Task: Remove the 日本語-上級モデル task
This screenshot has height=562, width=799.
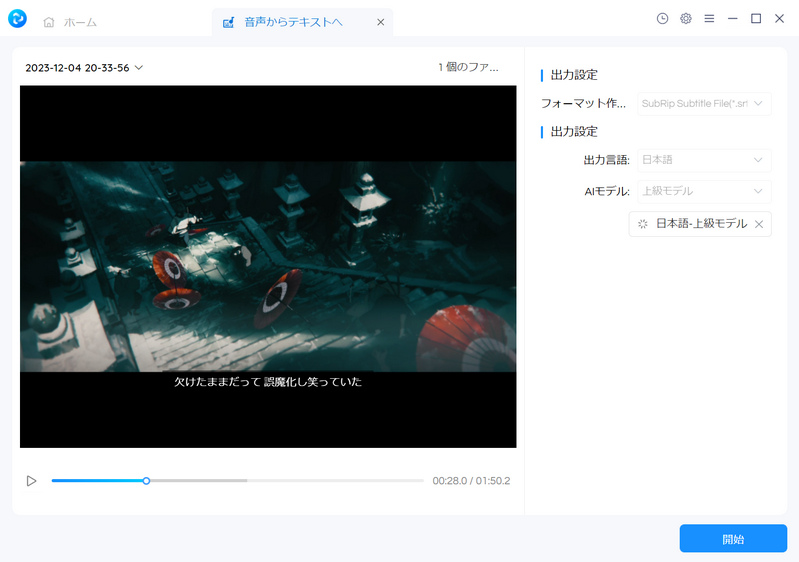Action: pyautogui.click(x=759, y=224)
